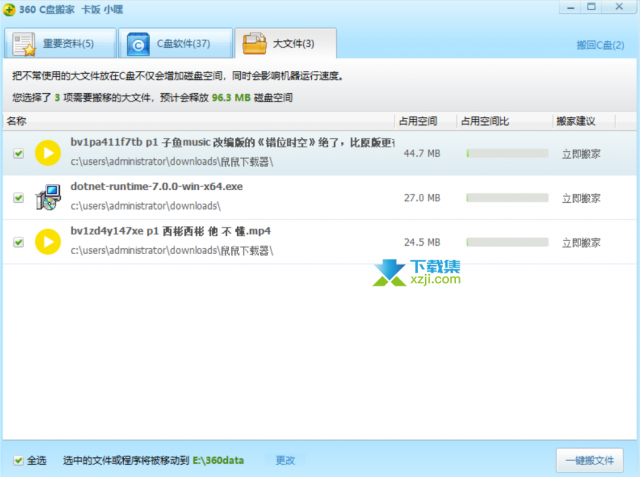
Task: Switch to the 重要资料(5) tab
Action: pos(60,43)
